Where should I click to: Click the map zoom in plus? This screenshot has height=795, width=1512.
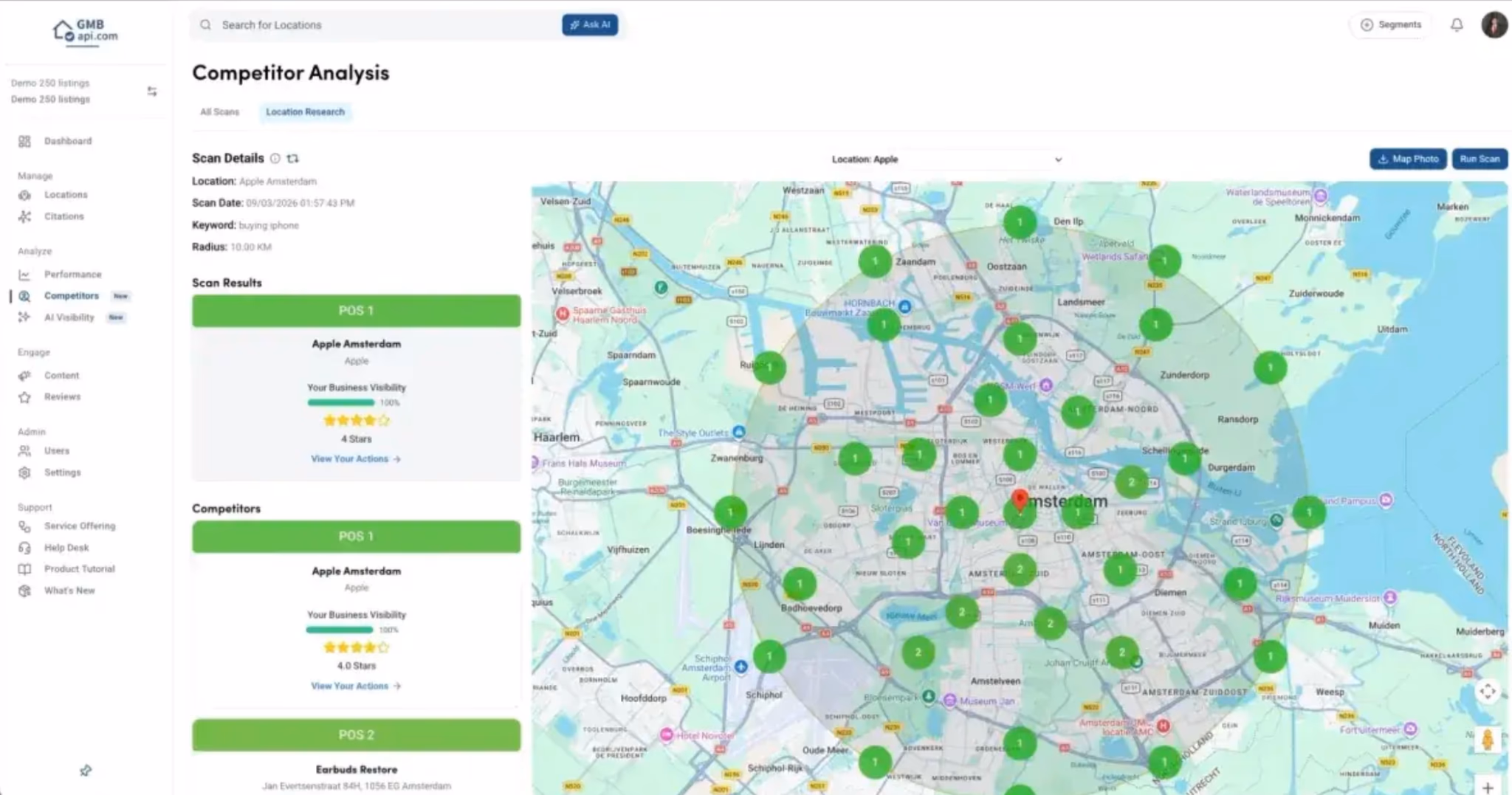(1488, 788)
